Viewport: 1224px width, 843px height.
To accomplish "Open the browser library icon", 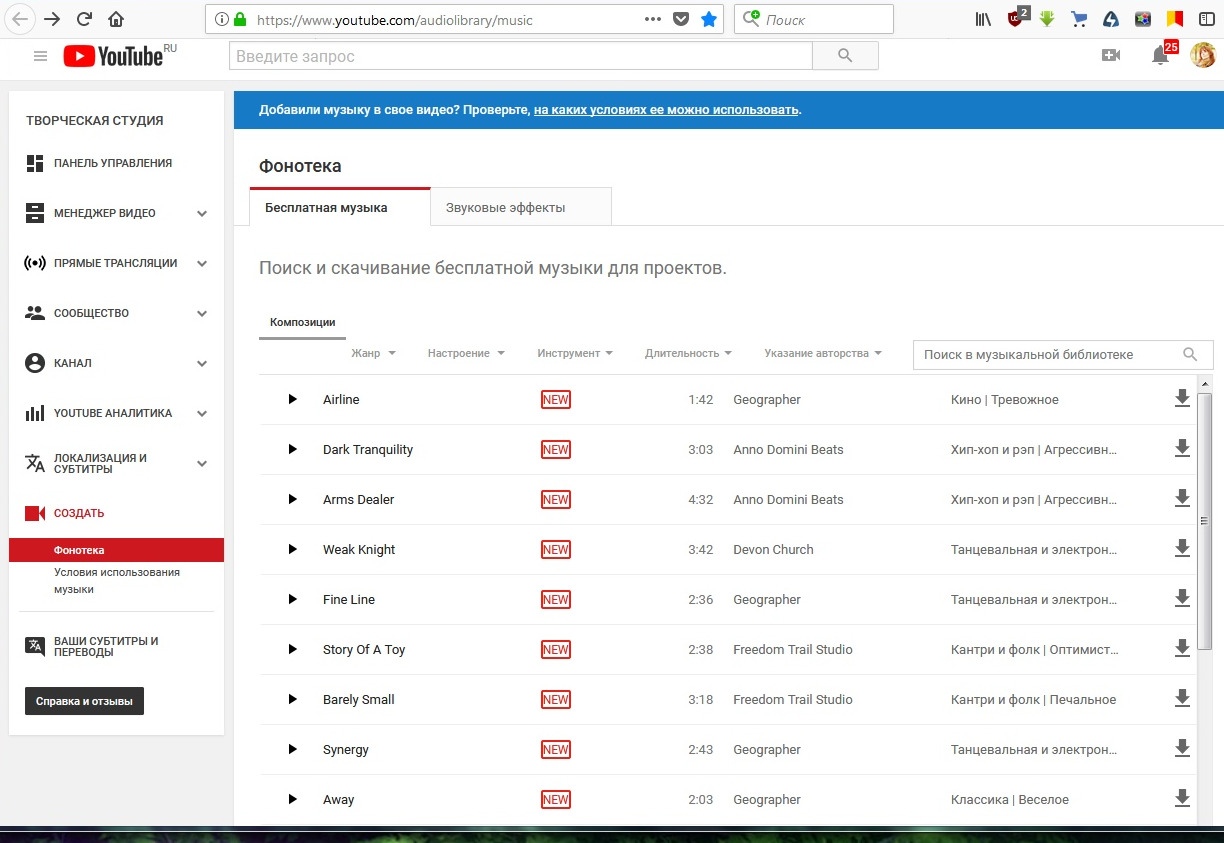I will (x=983, y=19).
